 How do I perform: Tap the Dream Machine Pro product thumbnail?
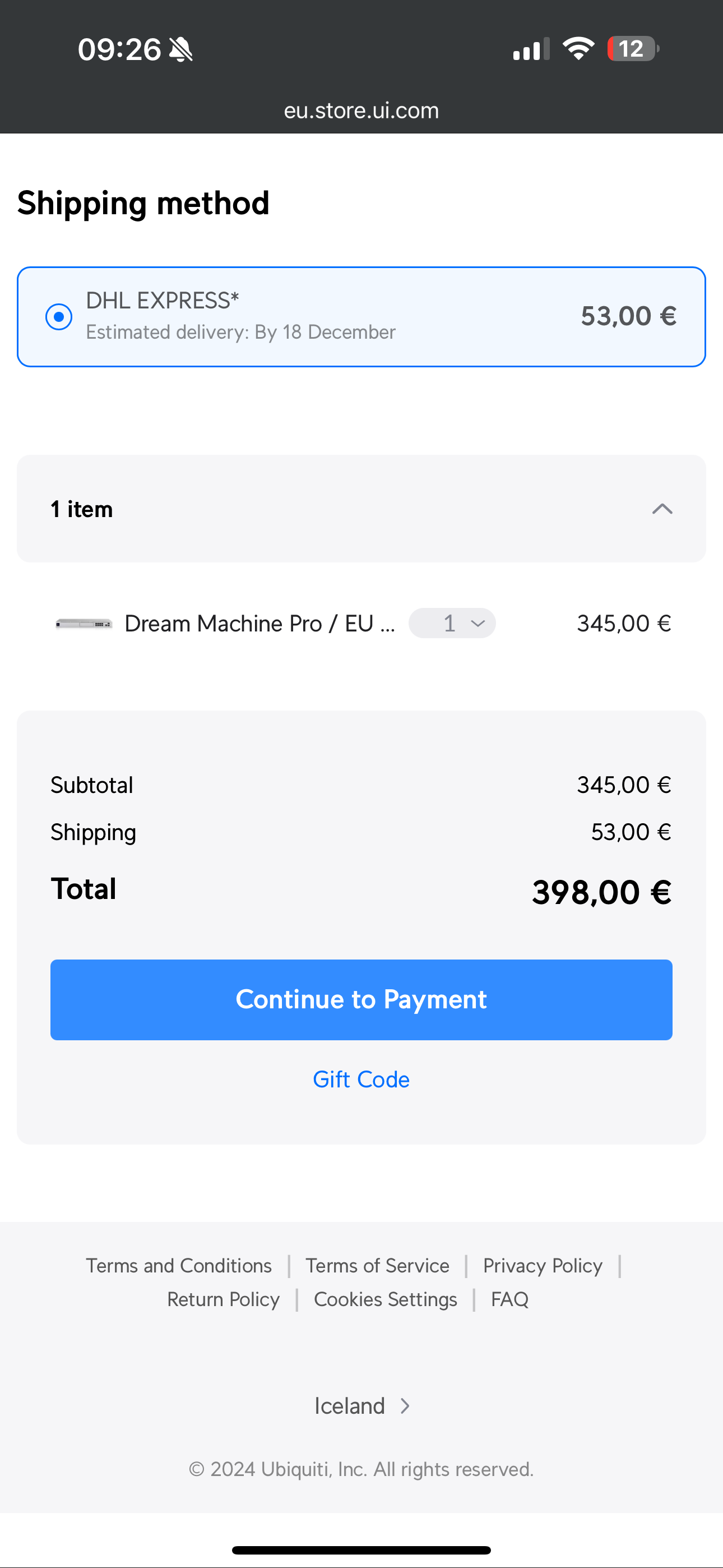(x=84, y=623)
